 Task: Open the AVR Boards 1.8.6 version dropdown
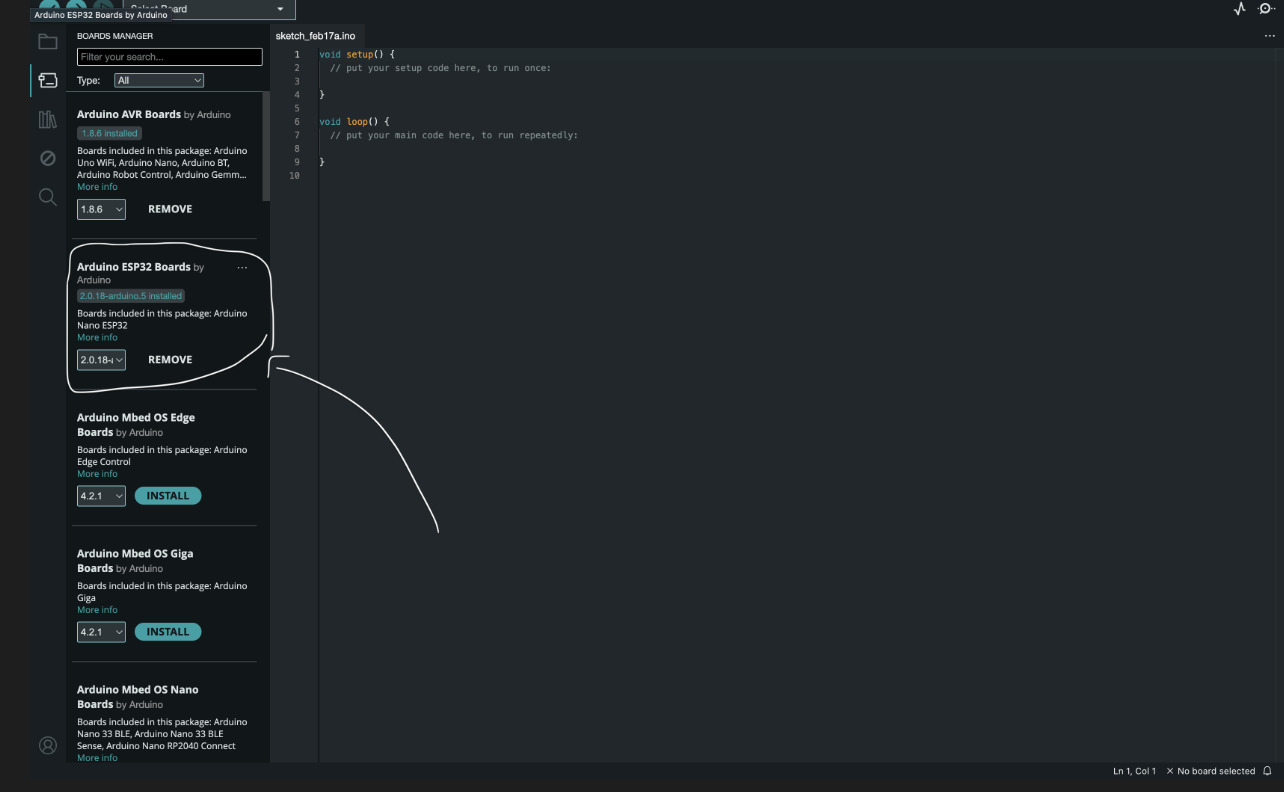tap(101, 209)
